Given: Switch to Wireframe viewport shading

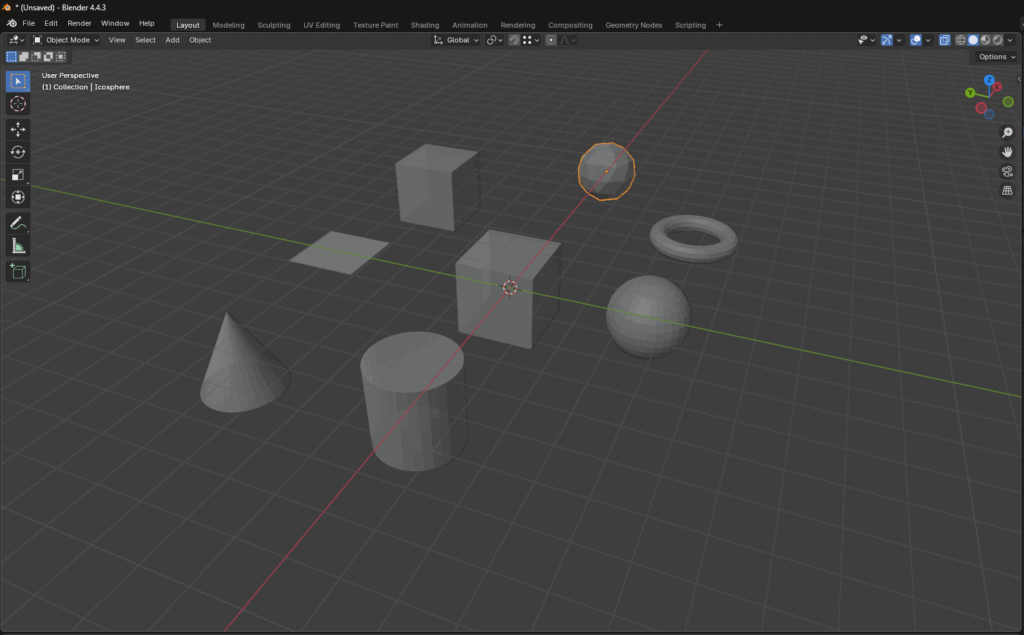Looking at the screenshot, I should click(x=961, y=40).
